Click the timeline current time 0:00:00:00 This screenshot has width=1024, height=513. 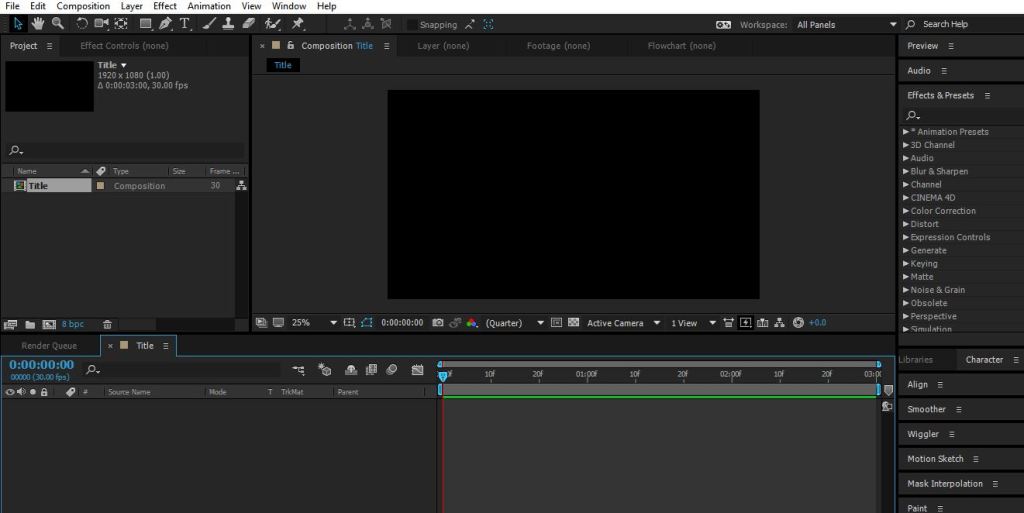click(41, 365)
